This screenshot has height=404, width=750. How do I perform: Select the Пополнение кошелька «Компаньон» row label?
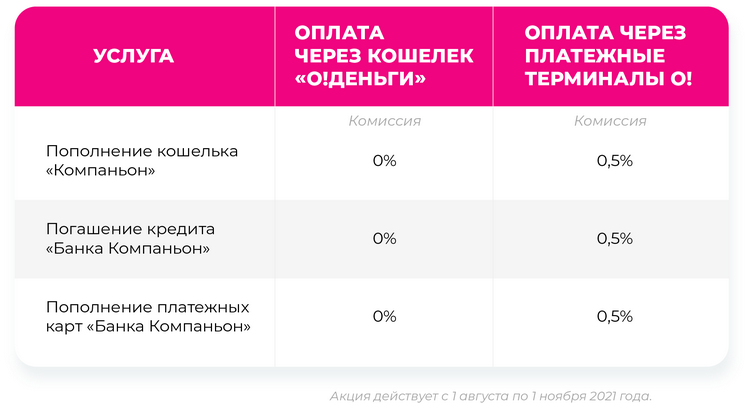click(142, 161)
